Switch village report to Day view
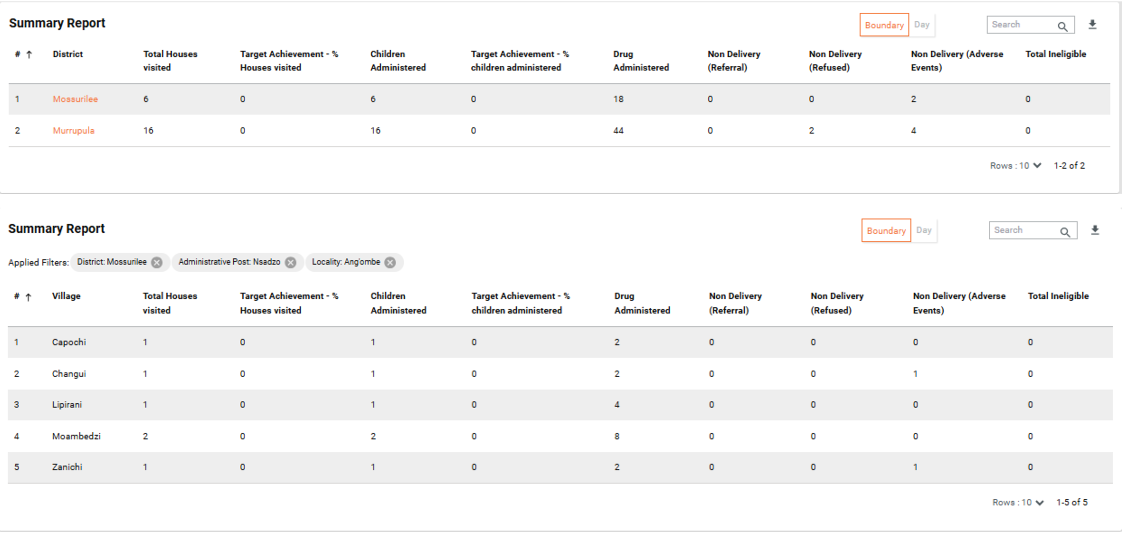1132x536 pixels. pos(924,230)
